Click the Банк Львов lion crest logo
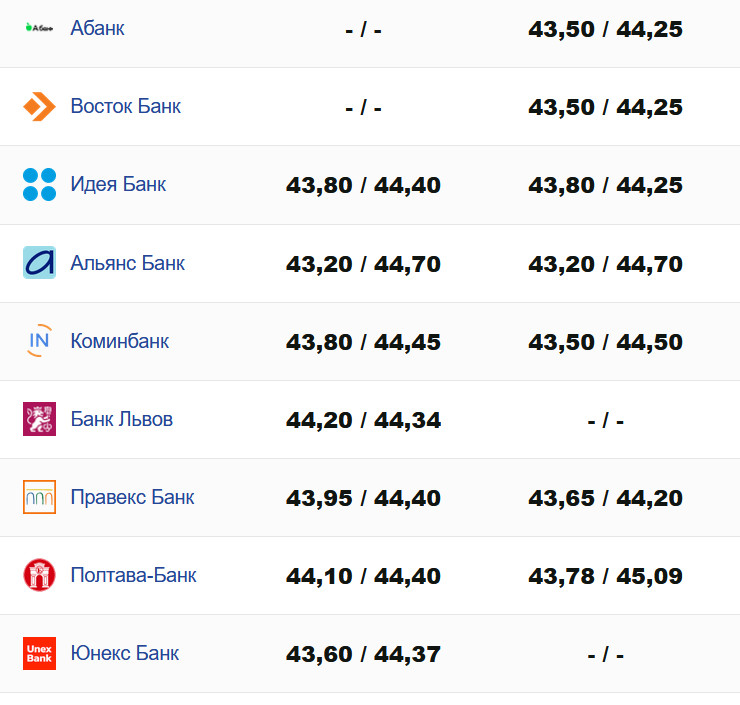 (x=39, y=419)
